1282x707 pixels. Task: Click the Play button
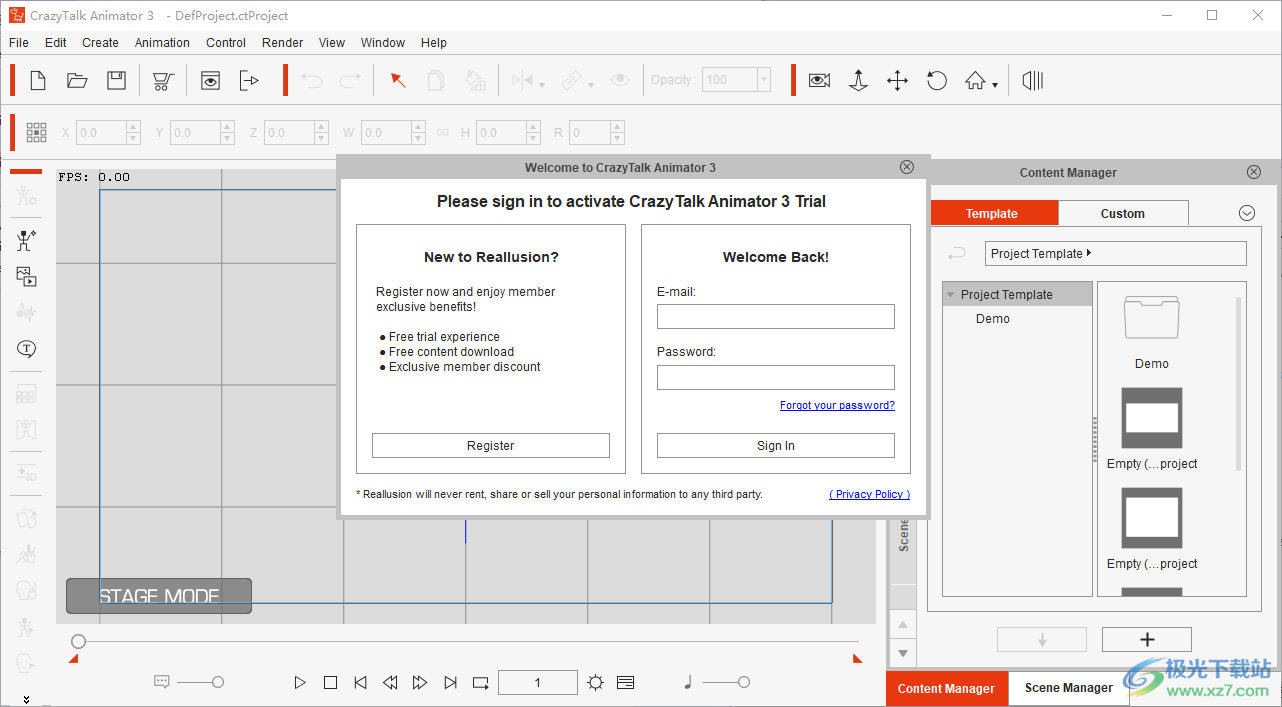[x=300, y=683]
